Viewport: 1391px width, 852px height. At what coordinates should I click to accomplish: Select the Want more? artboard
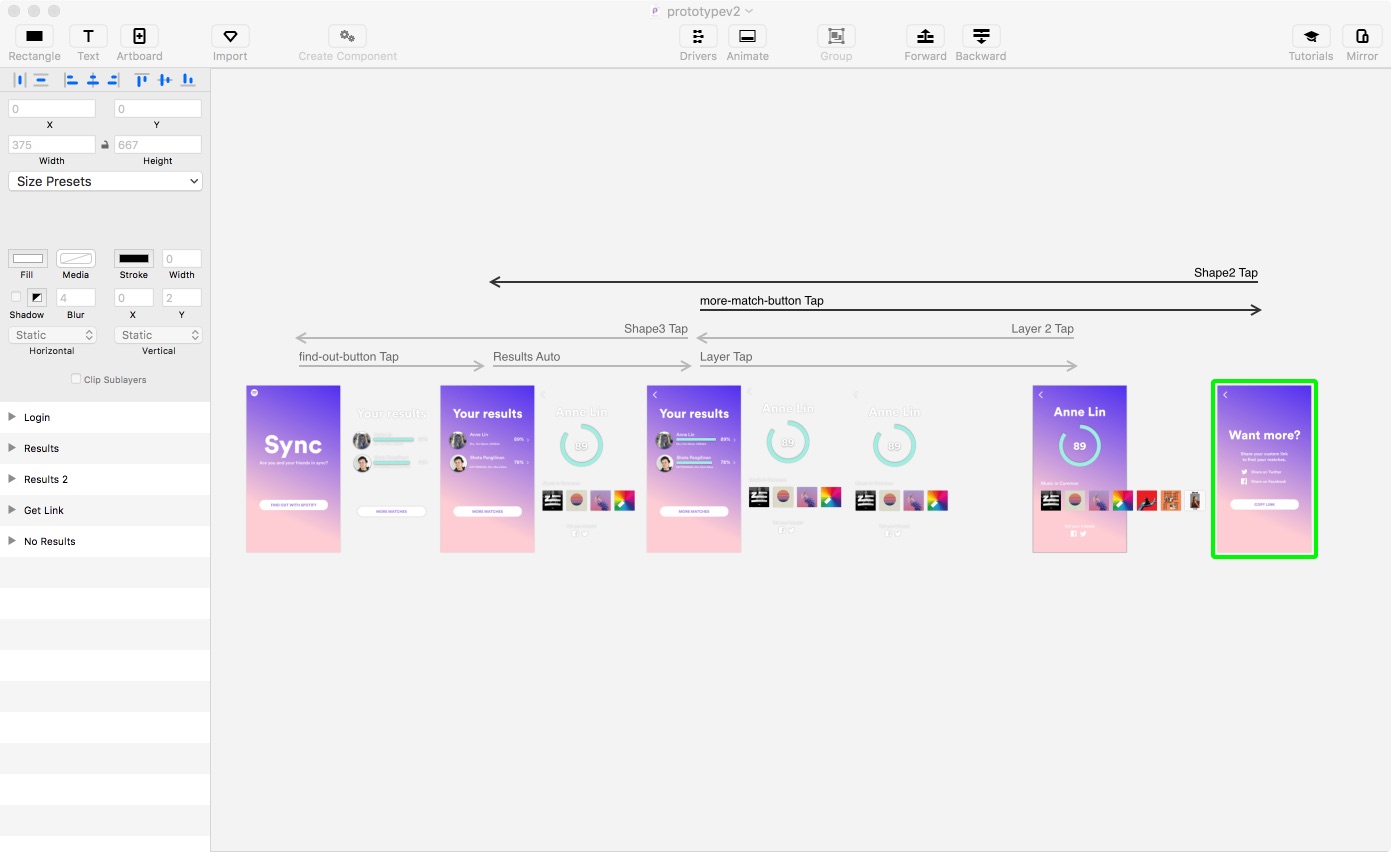1264,469
